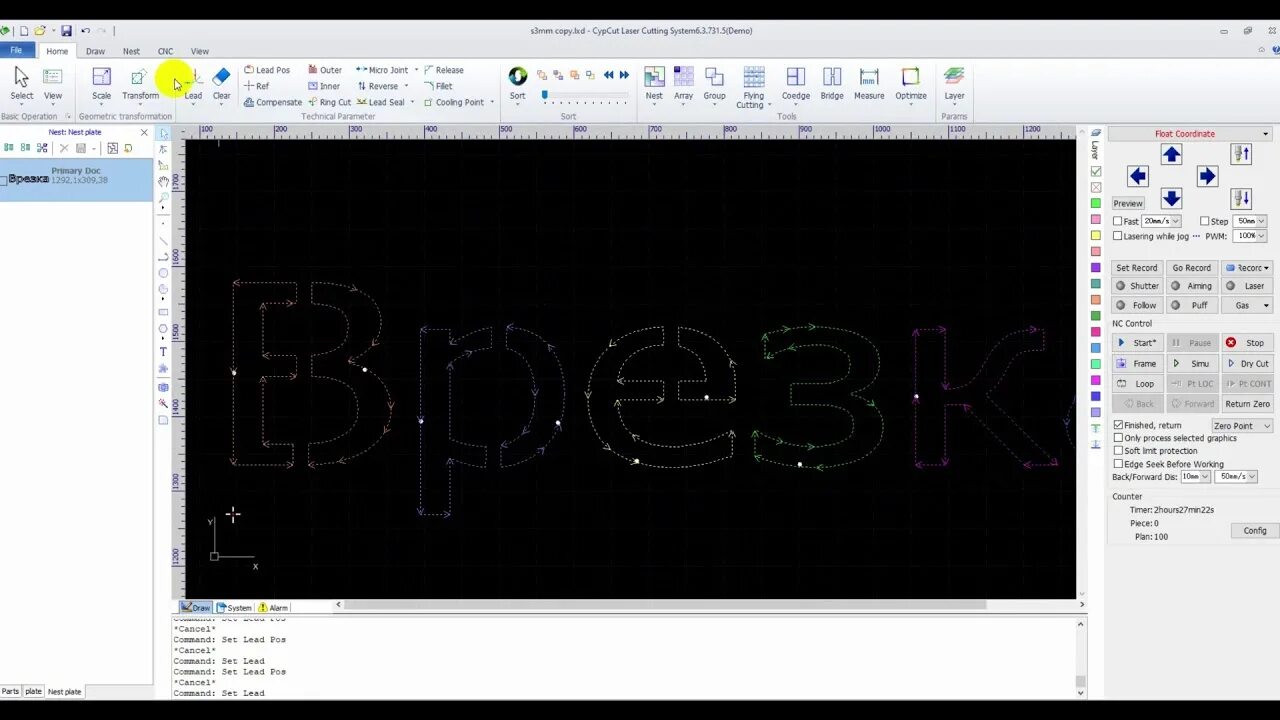Click the Lead Pos command
Viewport: 1280px width, 720px height.
pyautogui.click(x=267, y=70)
